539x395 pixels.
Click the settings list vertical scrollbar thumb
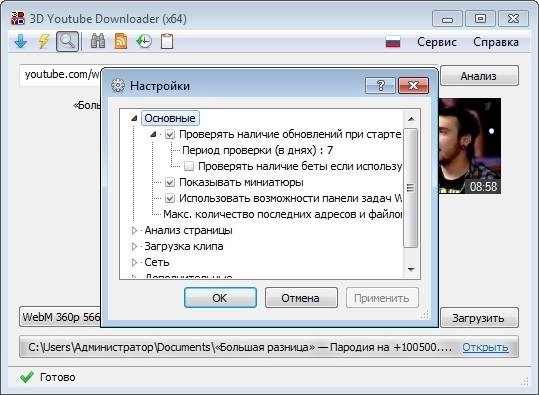click(x=410, y=188)
